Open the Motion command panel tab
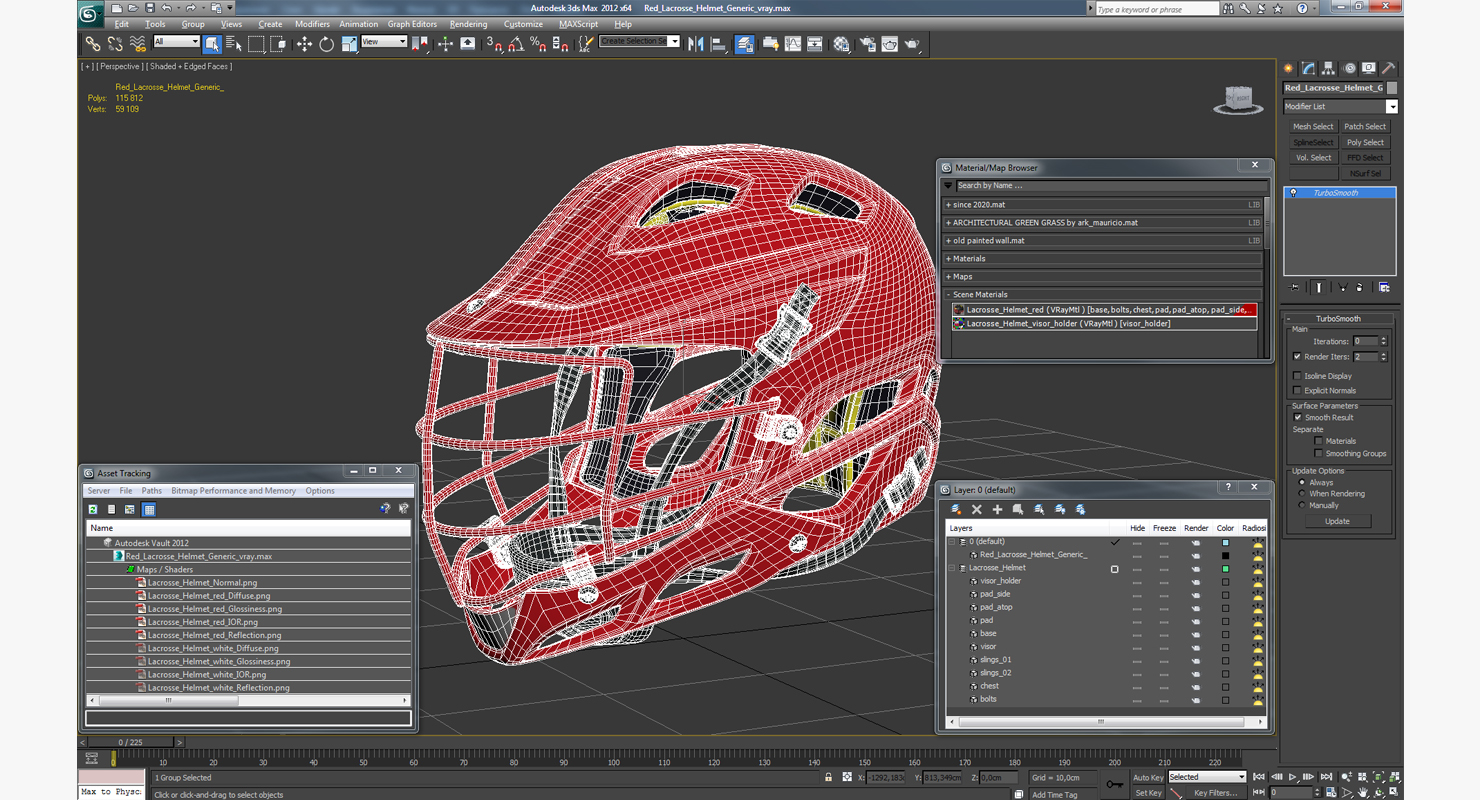Screen dimensions: 1480x800 (x=1349, y=68)
